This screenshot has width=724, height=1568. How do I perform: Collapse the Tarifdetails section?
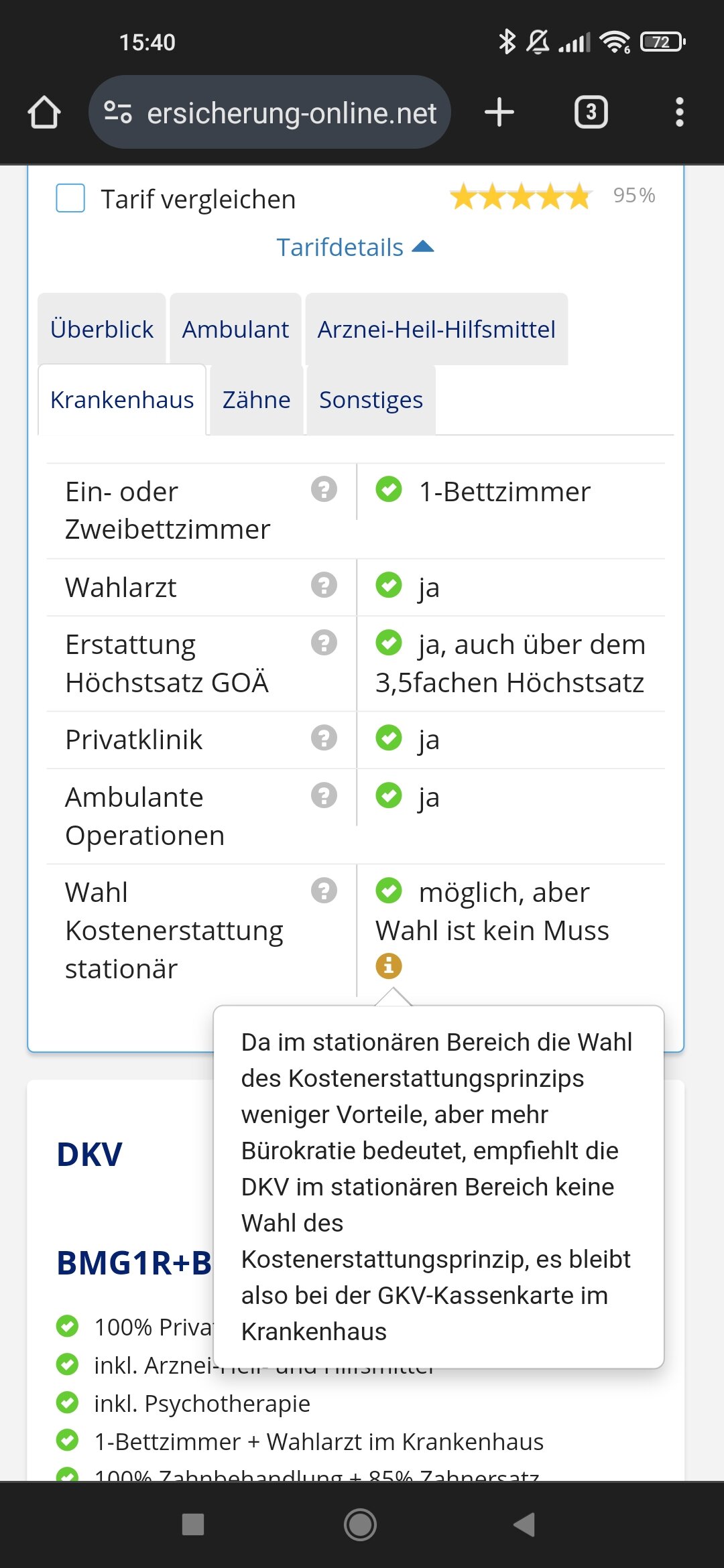click(x=355, y=247)
